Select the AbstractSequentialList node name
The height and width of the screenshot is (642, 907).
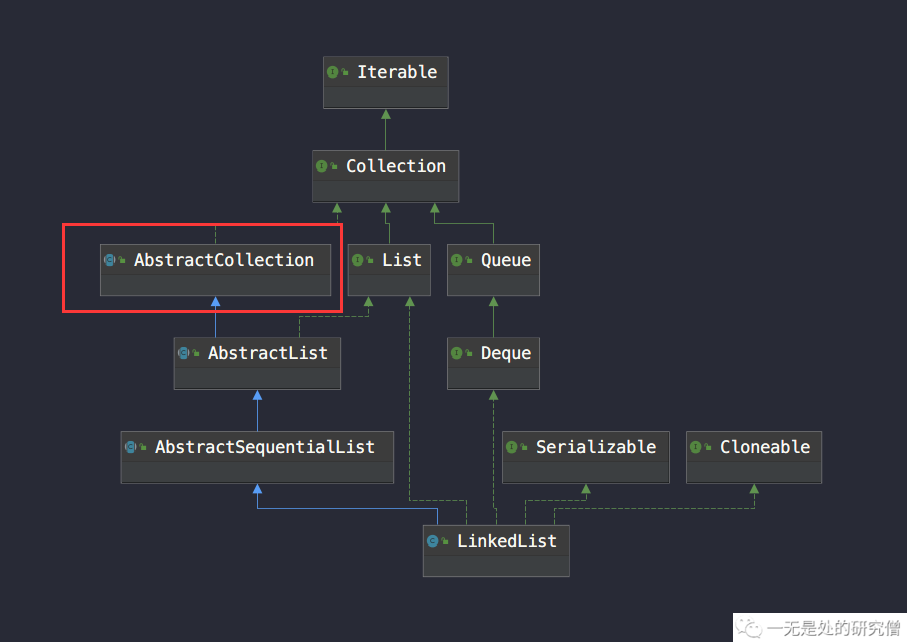coord(265,447)
